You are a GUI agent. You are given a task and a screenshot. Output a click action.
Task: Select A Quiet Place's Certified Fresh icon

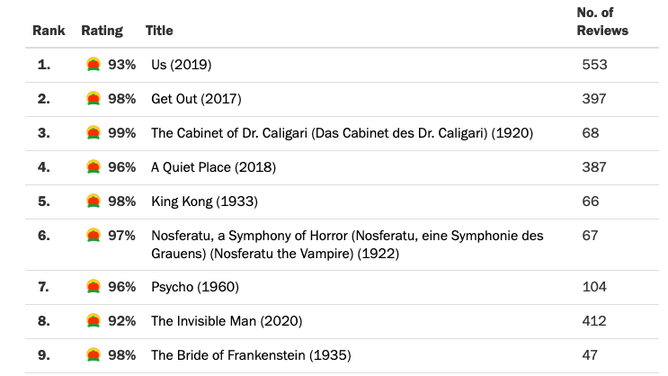pyautogui.click(x=93, y=167)
